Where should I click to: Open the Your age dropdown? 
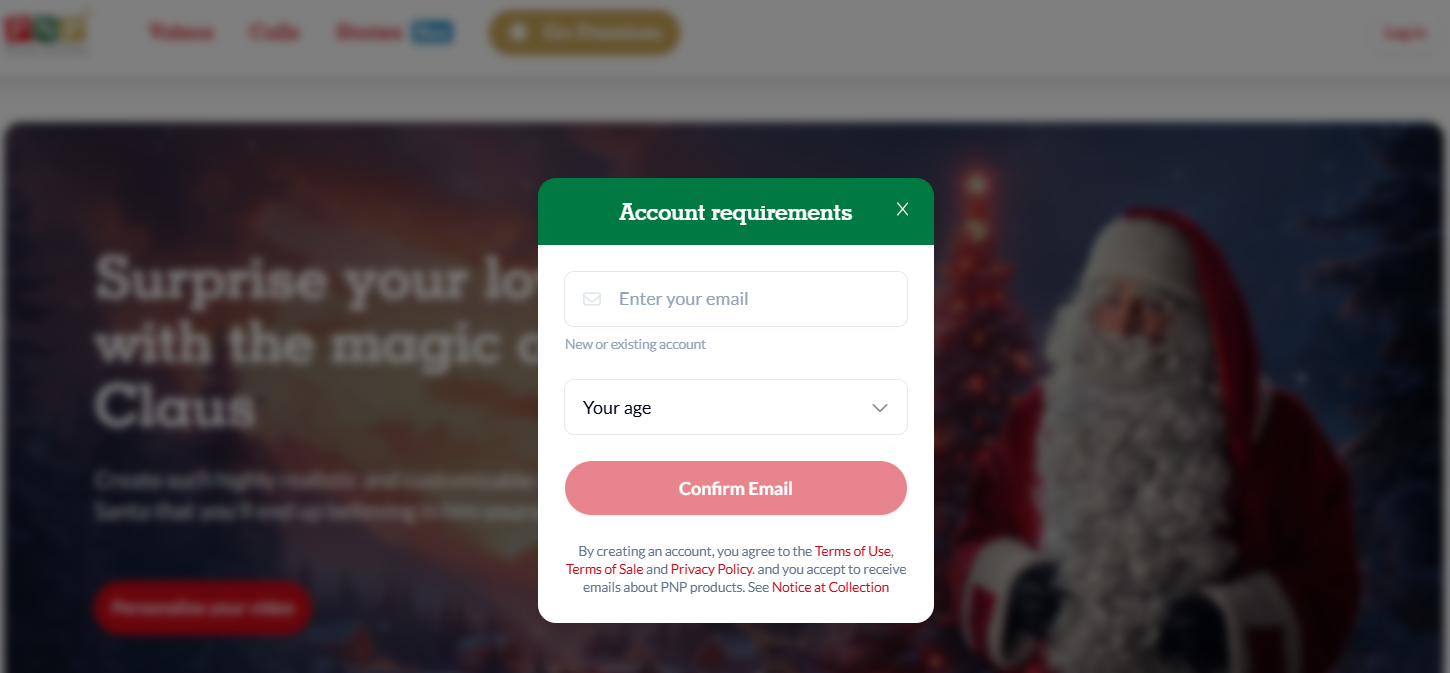point(735,407)
